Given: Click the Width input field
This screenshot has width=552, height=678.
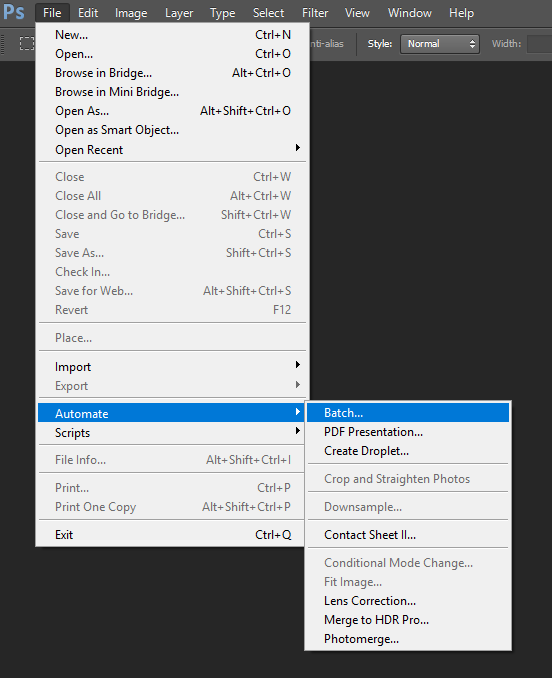Looking at the screenshot, I should click(539, 44).
